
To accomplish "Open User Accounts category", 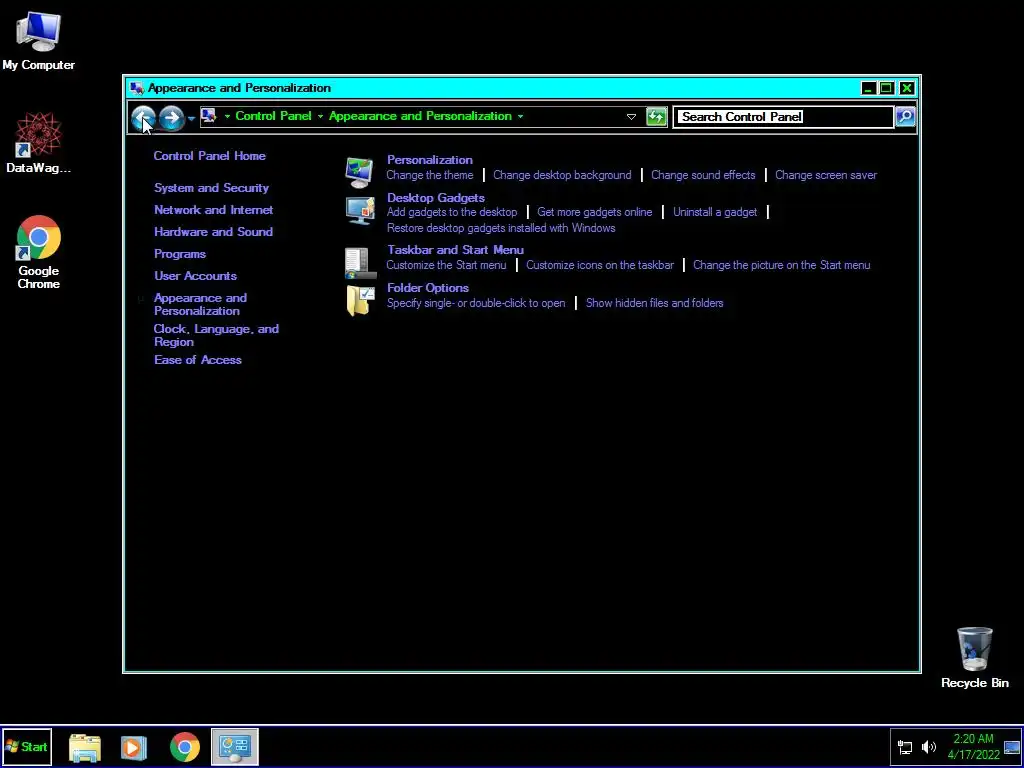I will point(195,276).
